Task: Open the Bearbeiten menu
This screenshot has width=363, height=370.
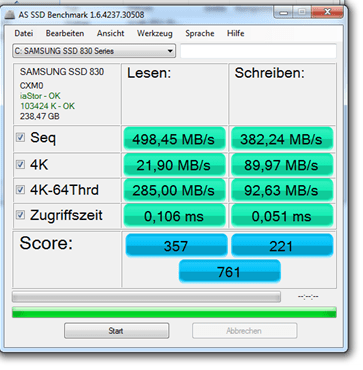Action: (65, 33)
